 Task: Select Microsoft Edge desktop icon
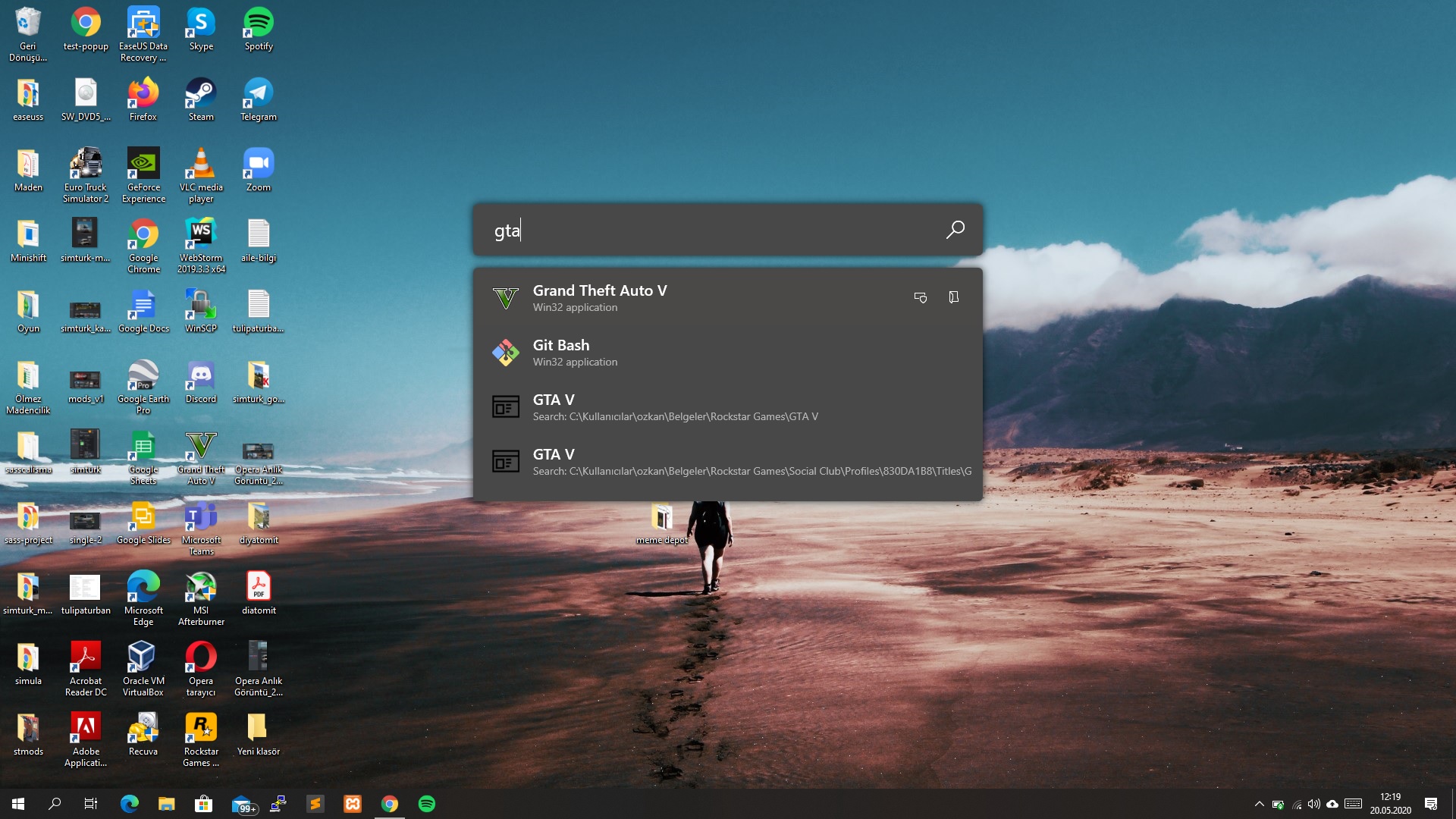(143, 599)
